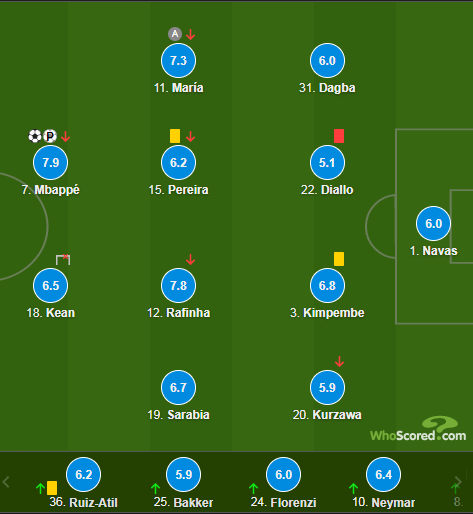Open the WhoScored.com logo link
The height and width of the screenshot is (514, 473).
pos(418,429)
